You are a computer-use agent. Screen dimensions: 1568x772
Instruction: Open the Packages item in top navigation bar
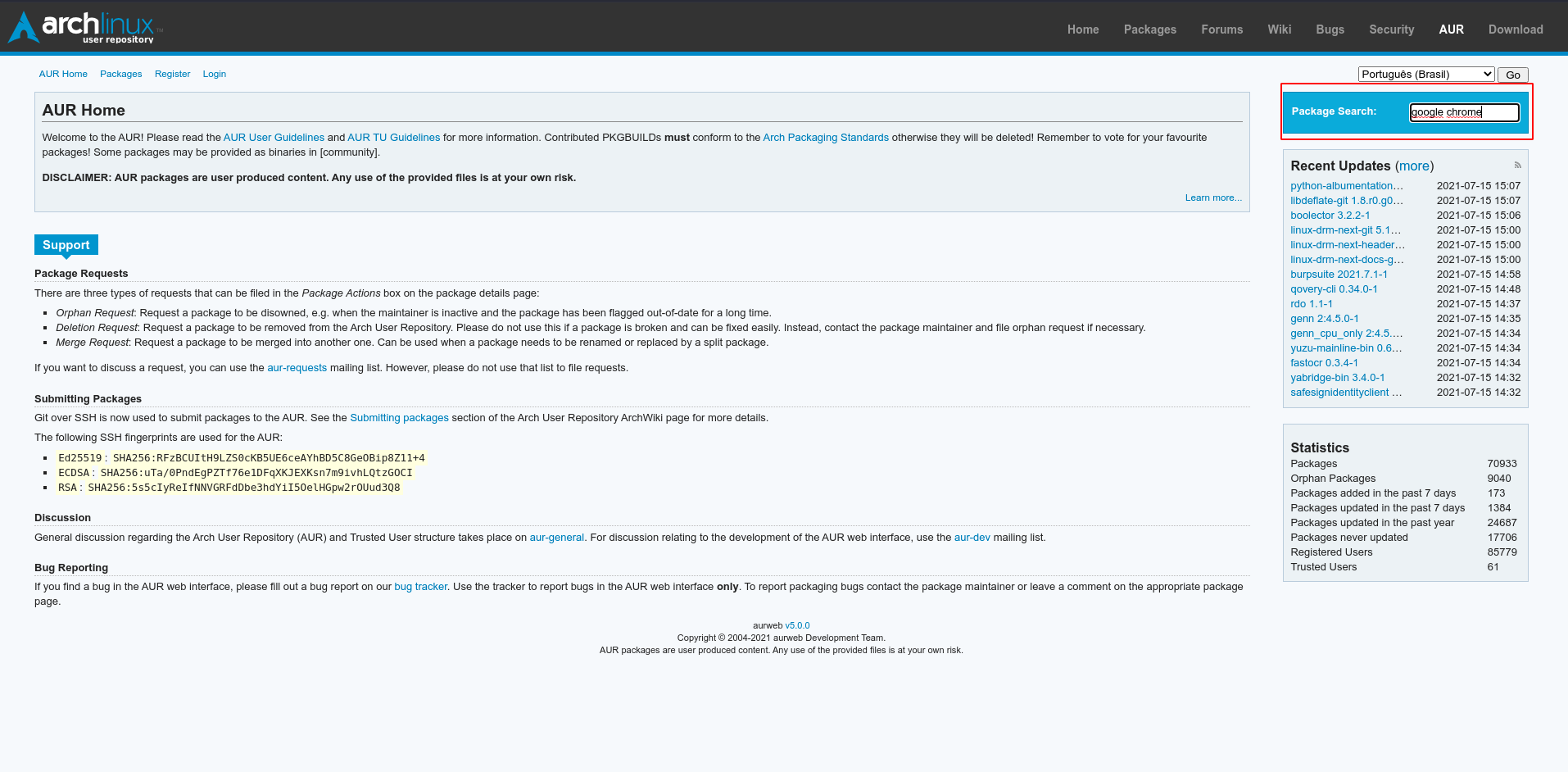coord(1149,30)
